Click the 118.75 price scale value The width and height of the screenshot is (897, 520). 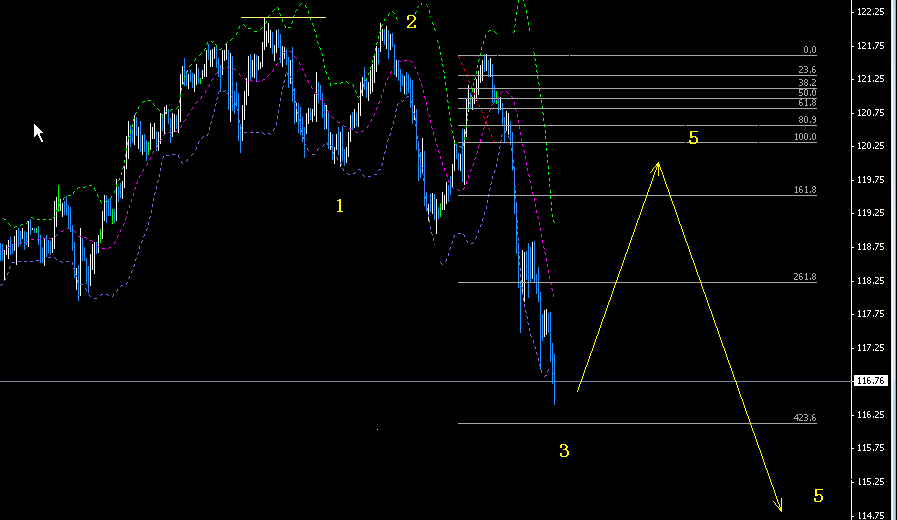tap(871, 247)
